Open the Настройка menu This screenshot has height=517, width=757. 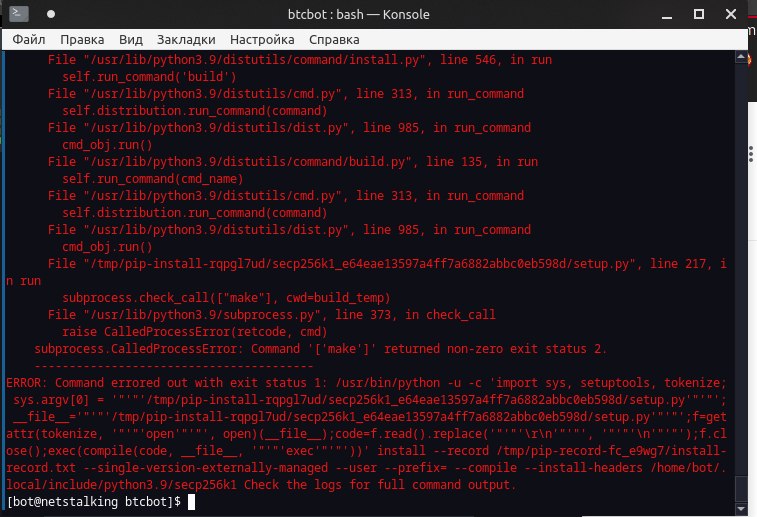(262, 40)
